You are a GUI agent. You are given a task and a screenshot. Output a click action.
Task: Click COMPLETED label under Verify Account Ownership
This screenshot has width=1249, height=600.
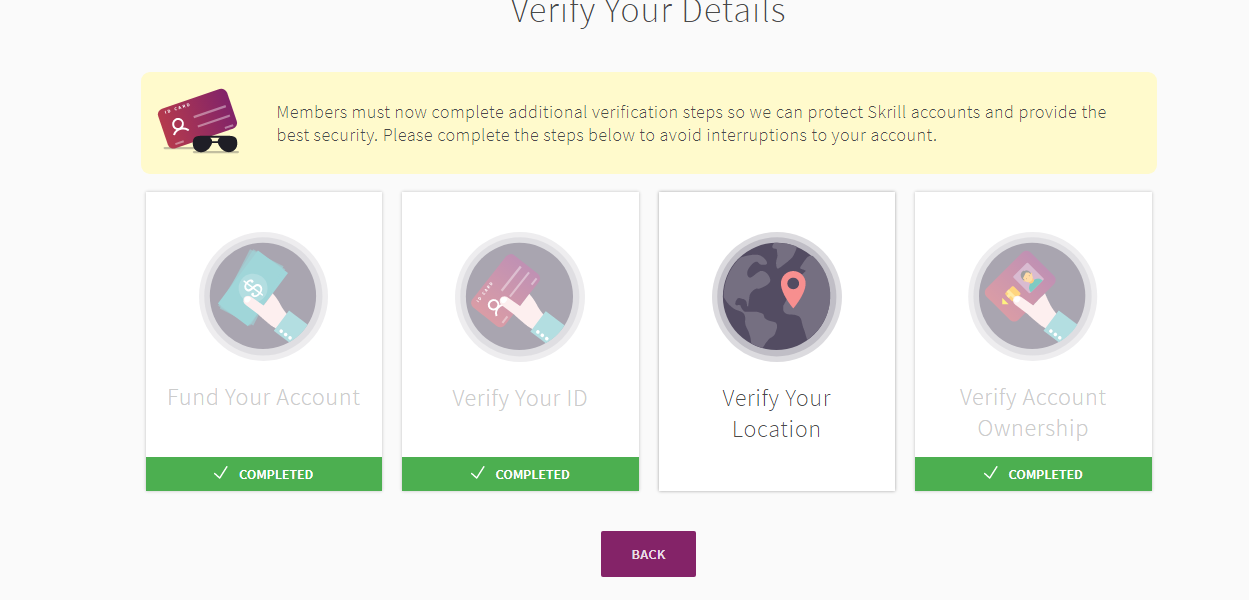(1045, 475)
